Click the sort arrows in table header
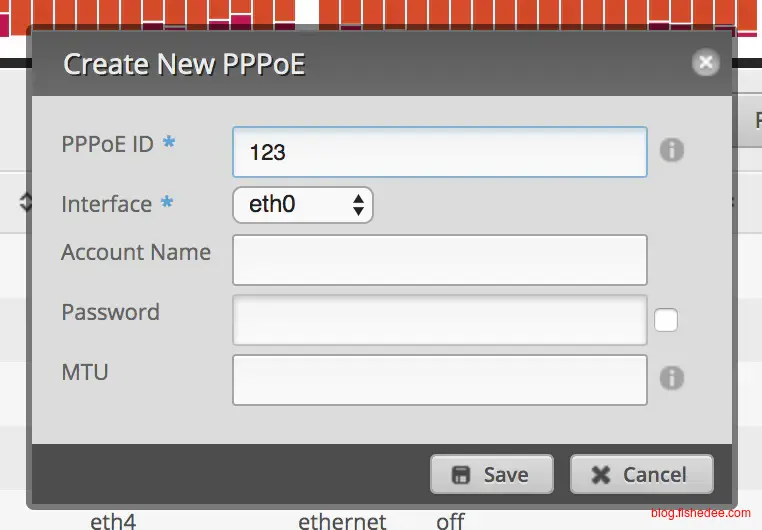This screenshot has height=530, width=762. coord(25,203)
